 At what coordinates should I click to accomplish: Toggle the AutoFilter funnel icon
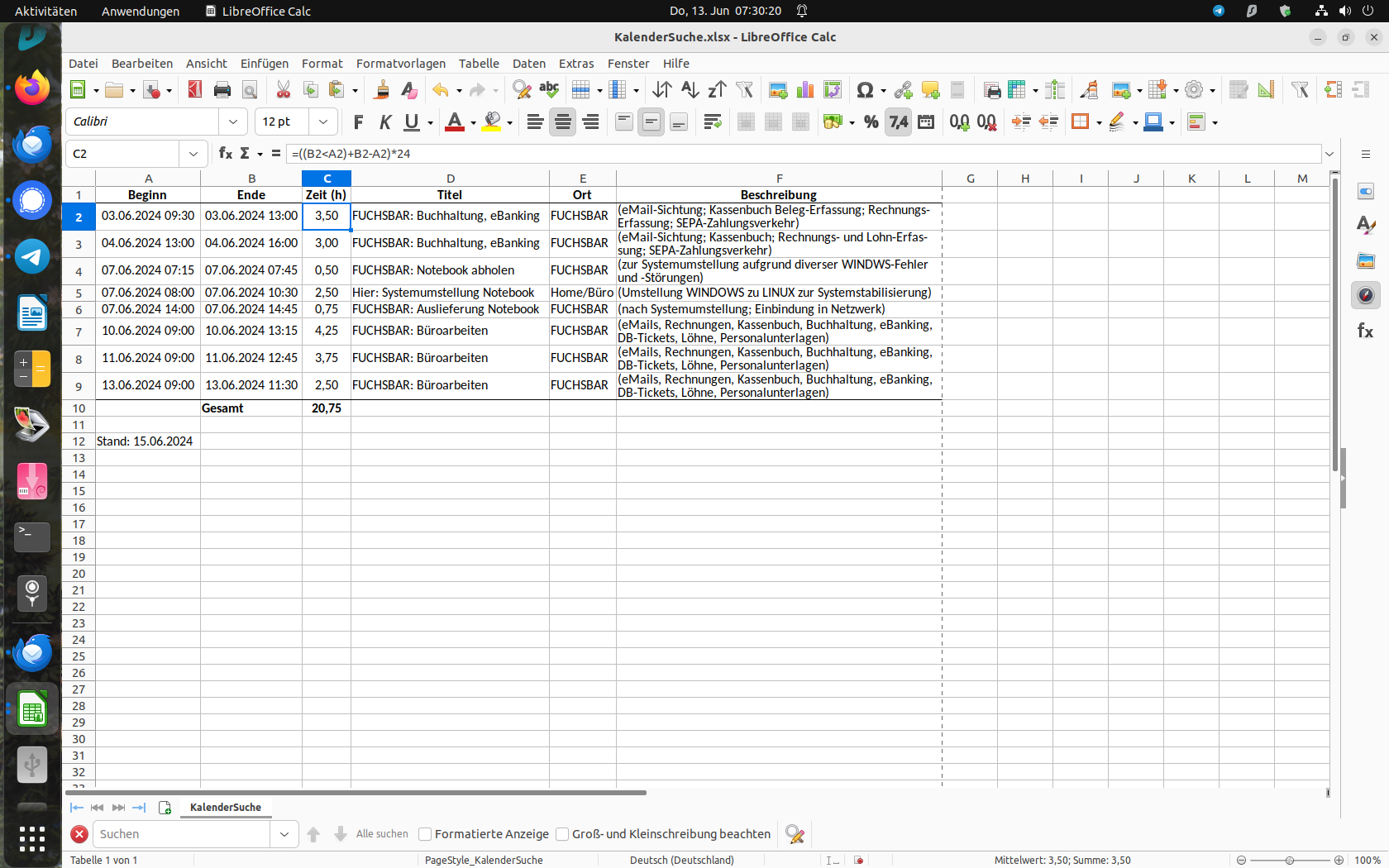744,90
